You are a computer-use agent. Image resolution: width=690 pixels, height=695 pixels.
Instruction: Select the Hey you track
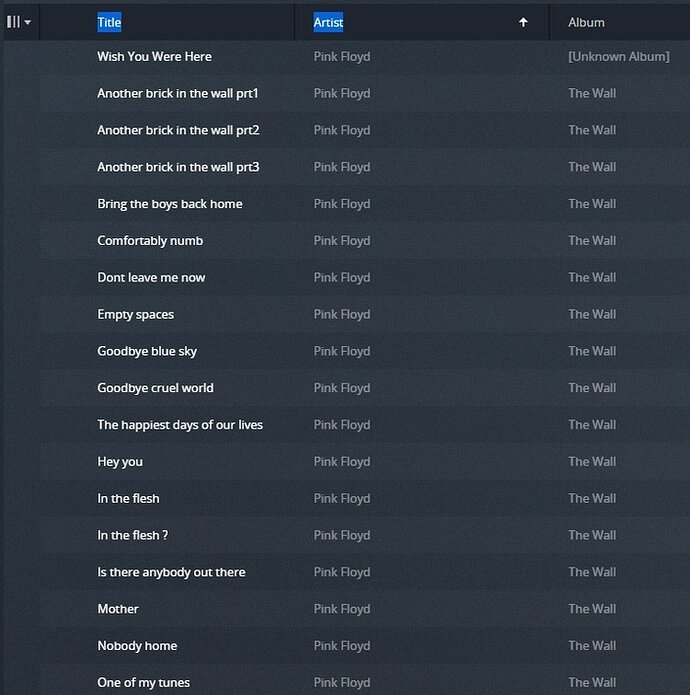(120, 462)
